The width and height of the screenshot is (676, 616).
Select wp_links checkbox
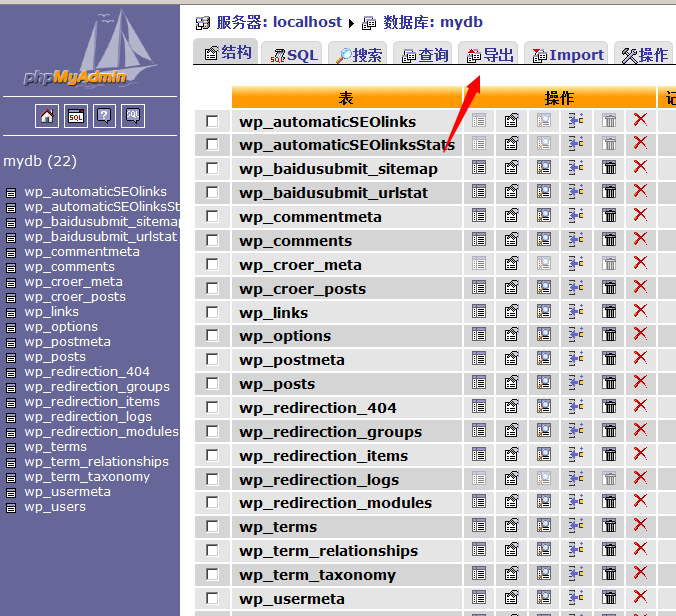coord(212,312)
